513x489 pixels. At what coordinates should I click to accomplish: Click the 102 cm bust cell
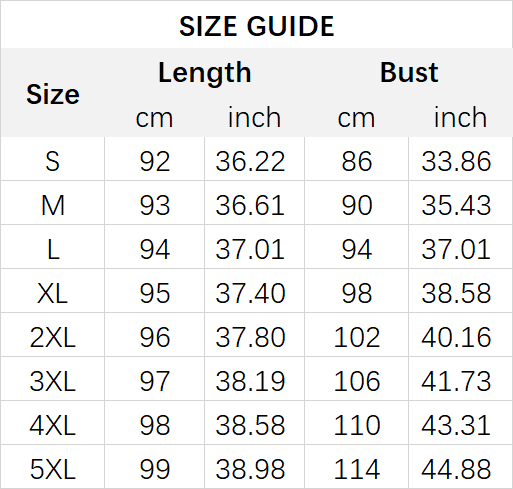tap(357, 337)
